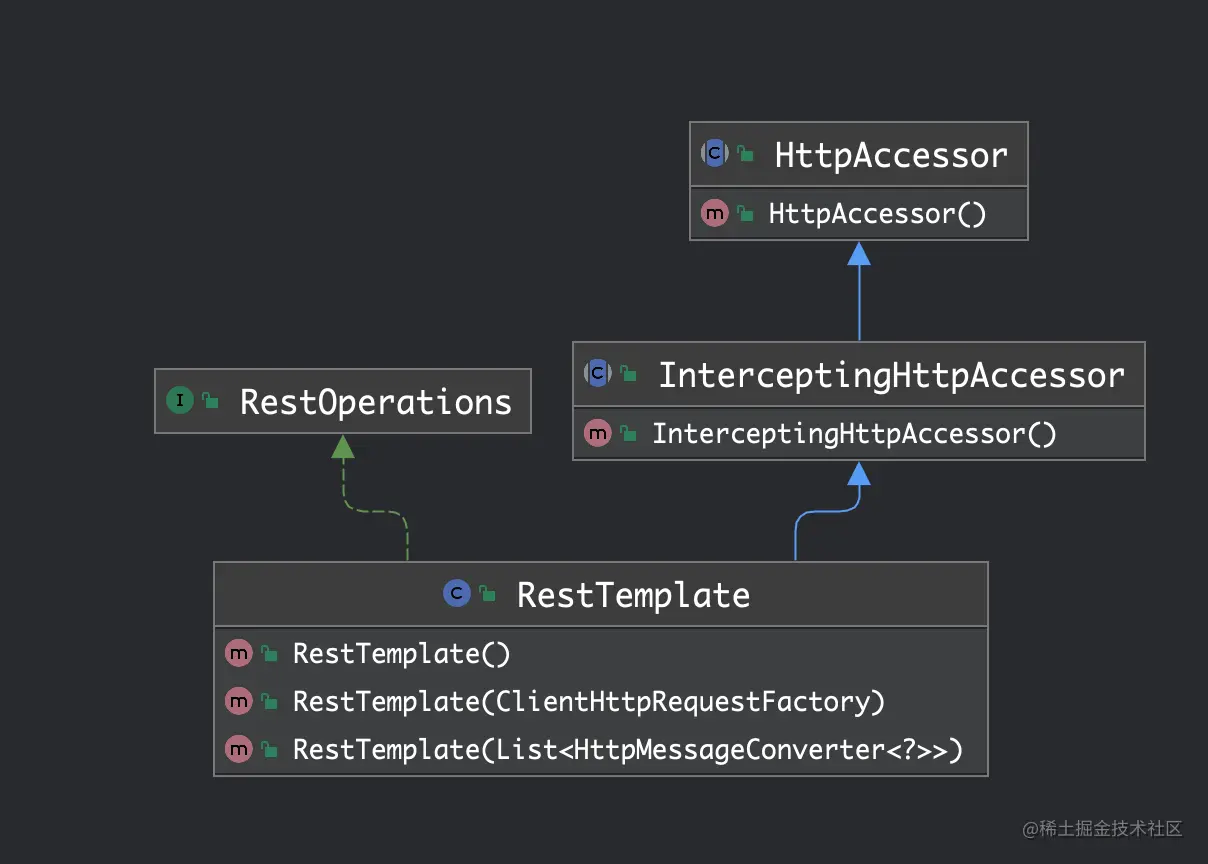Click the class icon beside RestTemplate title
This screenshot has width=1208, height=864.
pyautogui.click(x=457, y=594)
